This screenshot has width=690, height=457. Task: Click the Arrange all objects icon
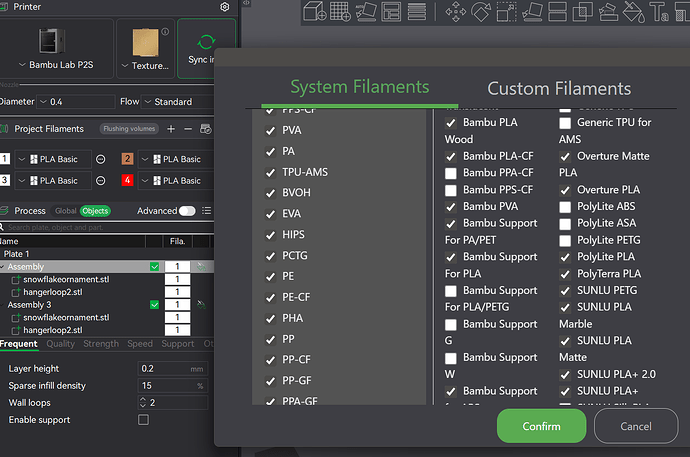tap(391, 11)
